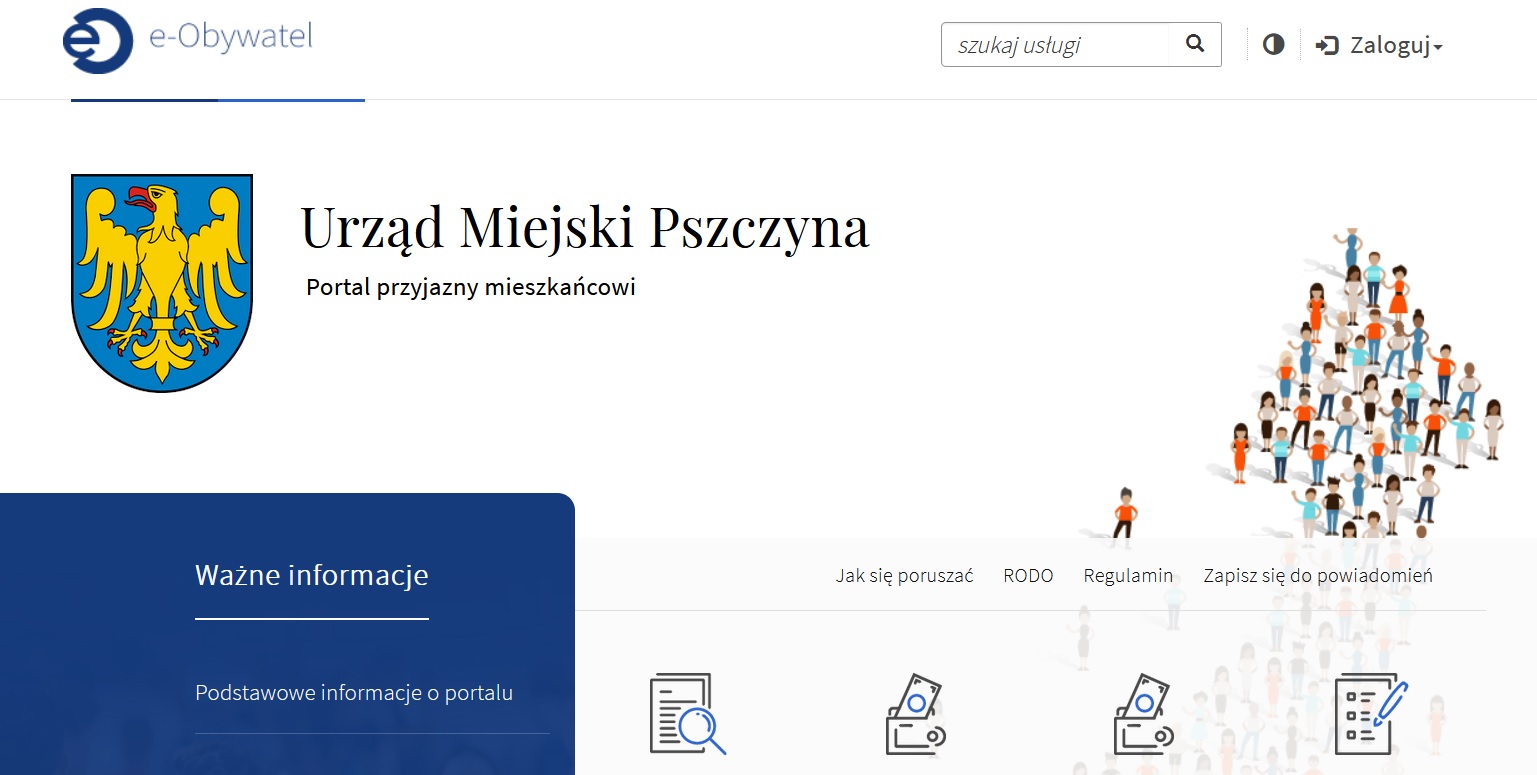Screen dimensions: 1537x775
Task: Click the Portal przyjazny mieszkańcowi subtitle
Action: tap(471, 288)
